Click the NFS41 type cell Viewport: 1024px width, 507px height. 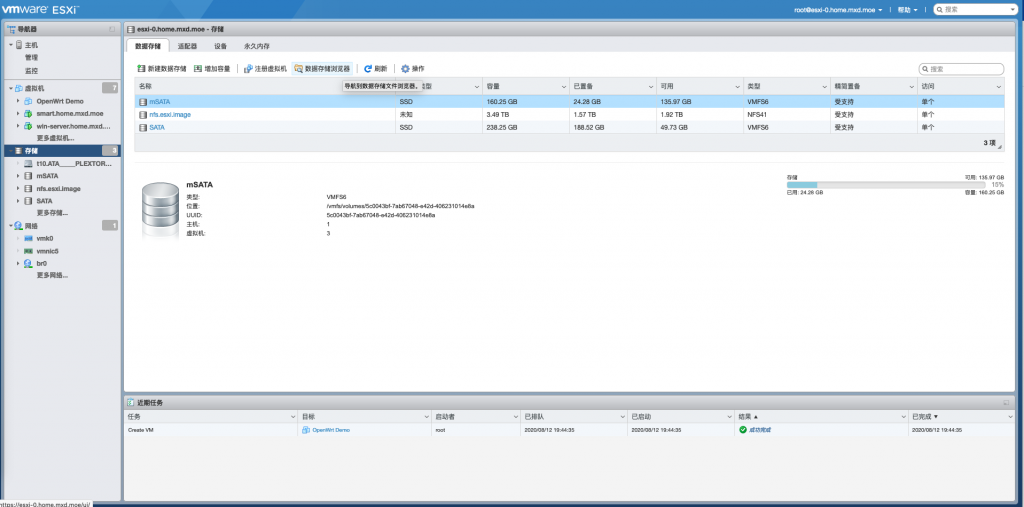pyautogui.click(x=787, y=114)
